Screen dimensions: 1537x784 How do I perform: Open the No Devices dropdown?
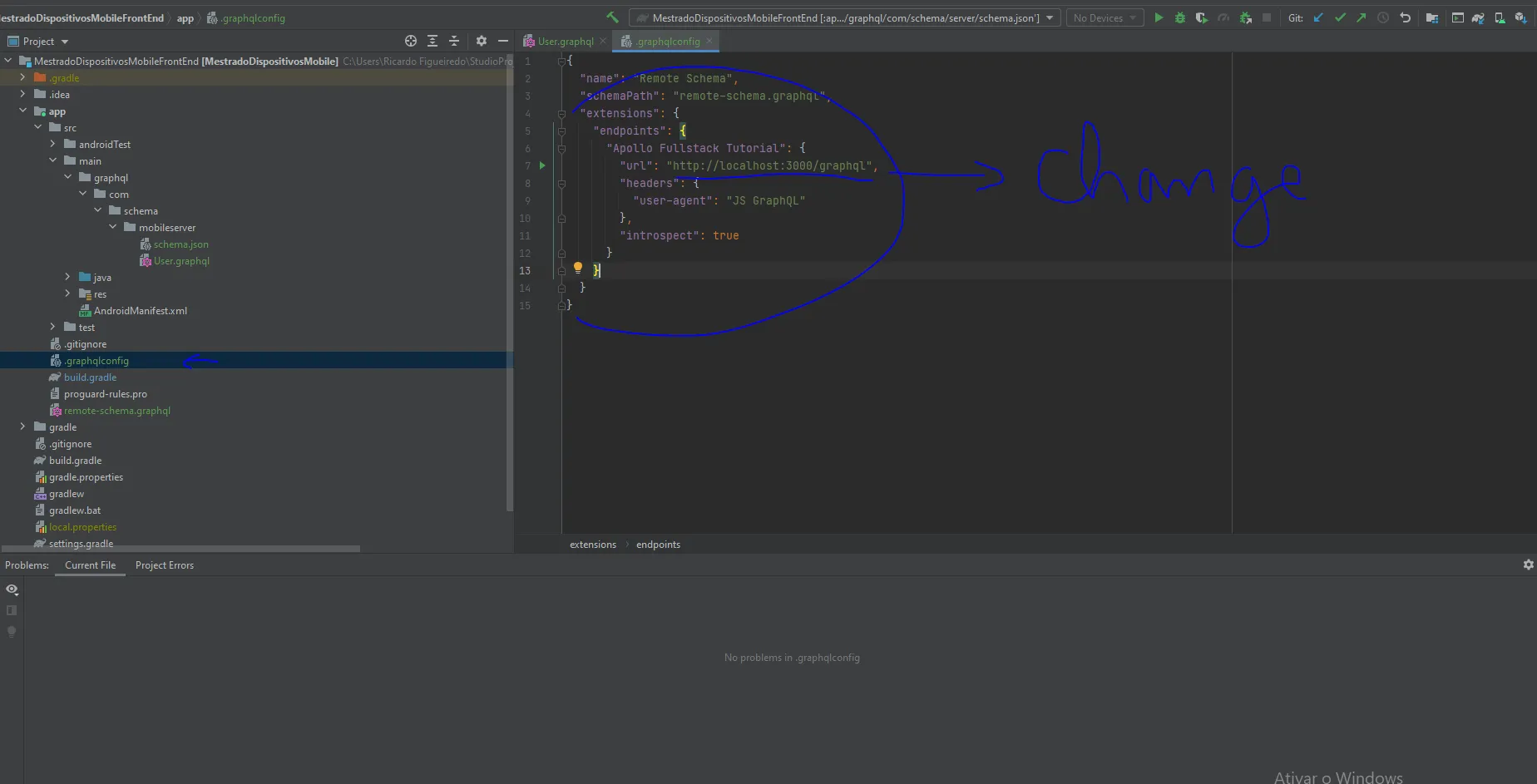point(1104,17)
